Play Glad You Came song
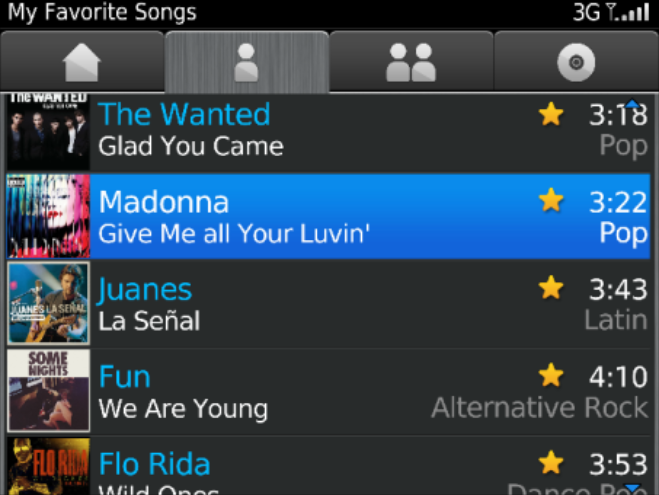 (191, 146)
